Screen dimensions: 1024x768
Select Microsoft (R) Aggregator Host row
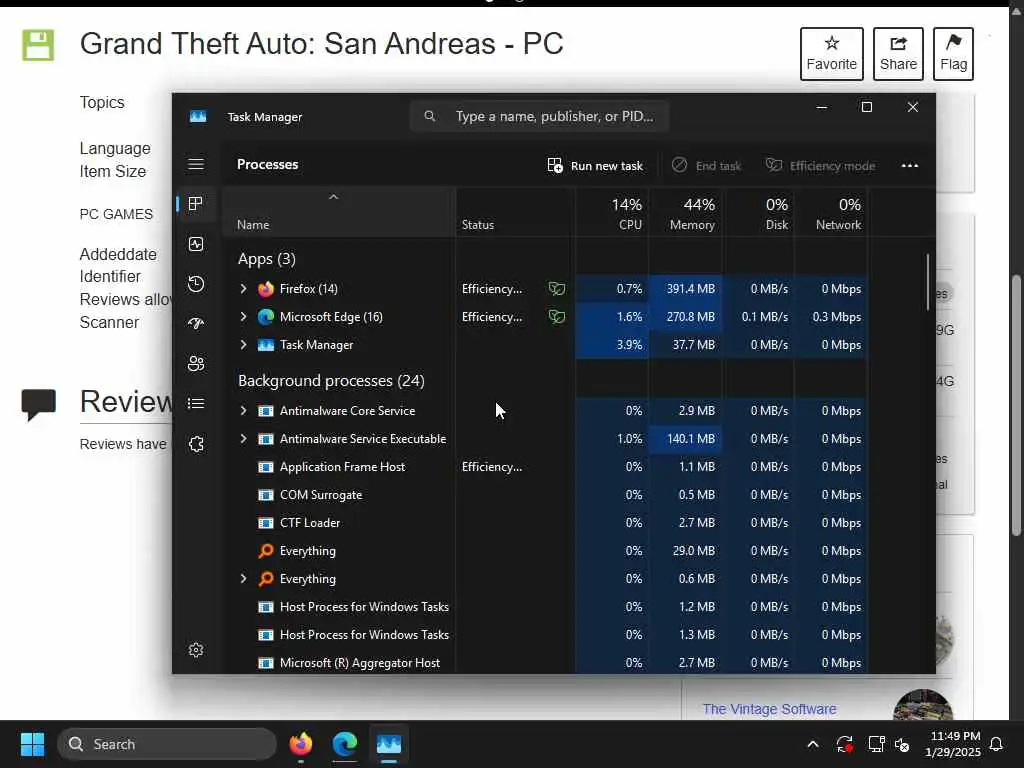545,662
